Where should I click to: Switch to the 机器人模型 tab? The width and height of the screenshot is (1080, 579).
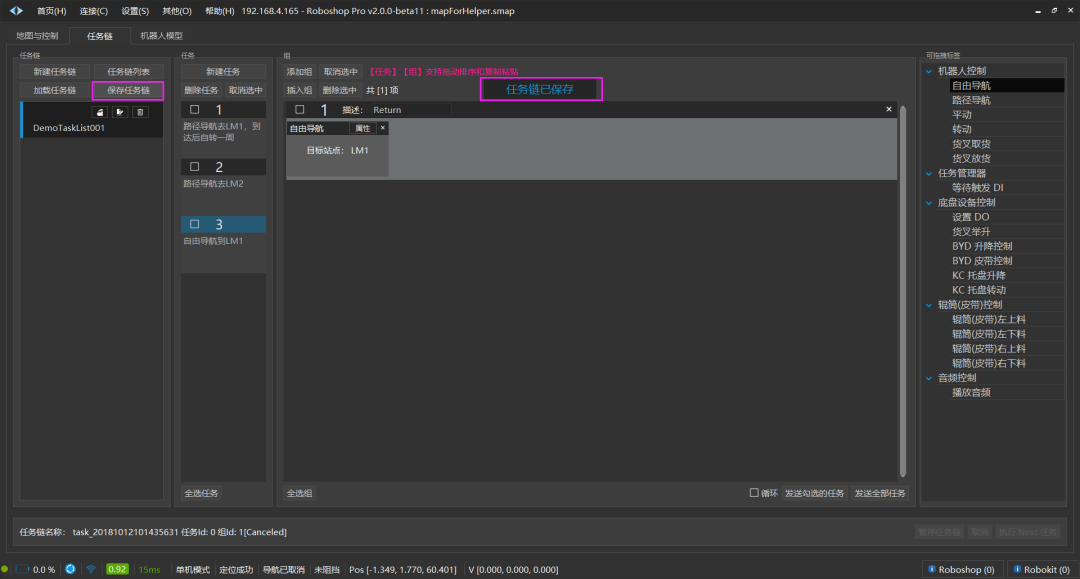point(162,36)
